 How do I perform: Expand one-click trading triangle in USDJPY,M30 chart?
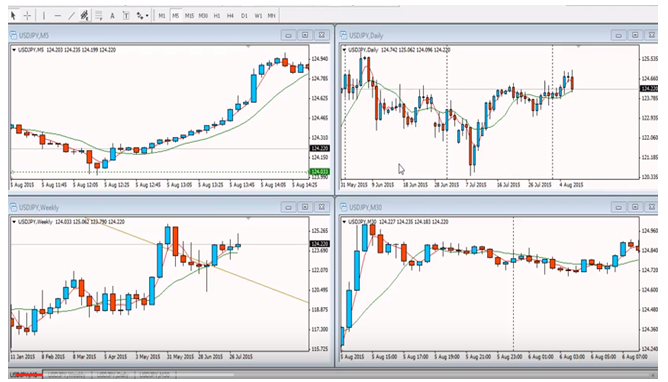coord(344,222)
